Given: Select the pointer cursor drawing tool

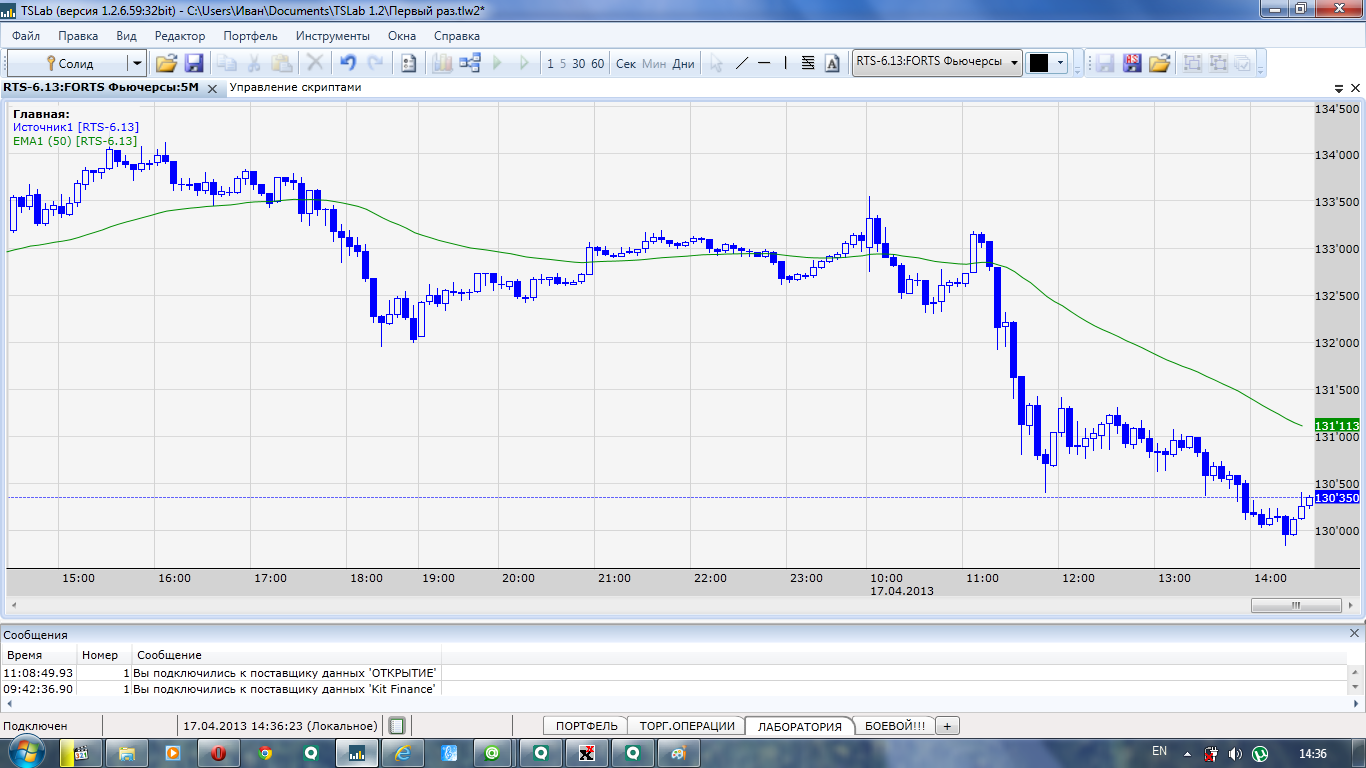Looking at the screenshot, I should point(716,63).
